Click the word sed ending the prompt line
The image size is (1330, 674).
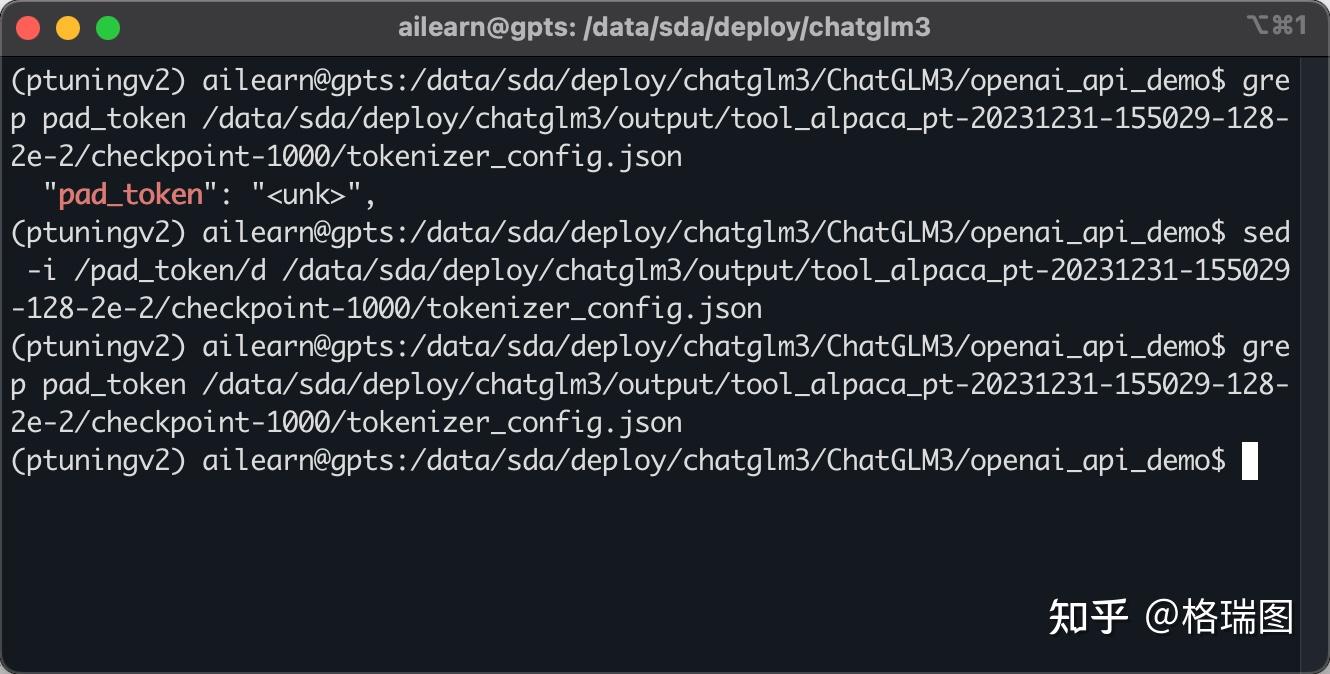click(x=1265, y=233)
